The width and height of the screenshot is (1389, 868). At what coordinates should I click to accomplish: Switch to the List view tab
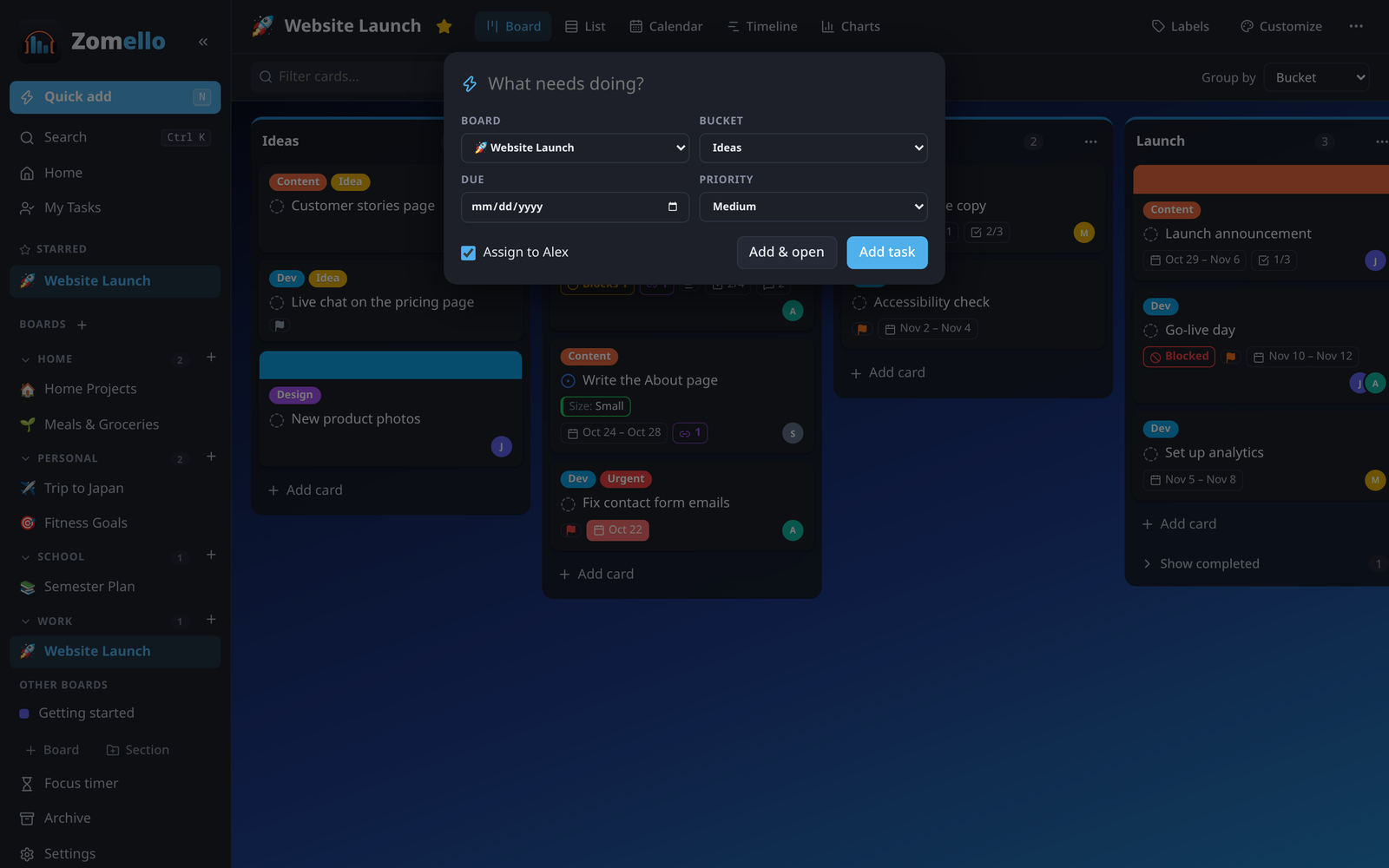point(585,26)
